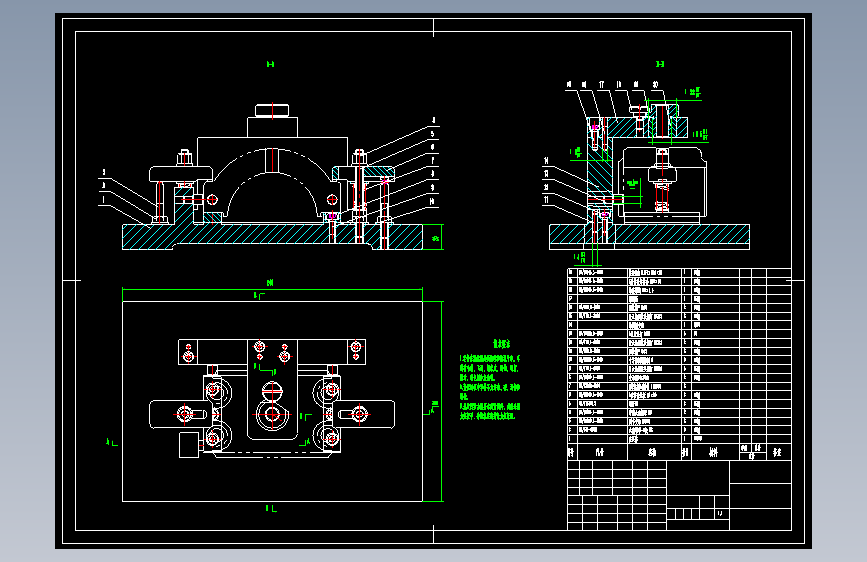Select the green horizontal width dimension line
Viewport: 867px width, 562px height.
[272, 289]
